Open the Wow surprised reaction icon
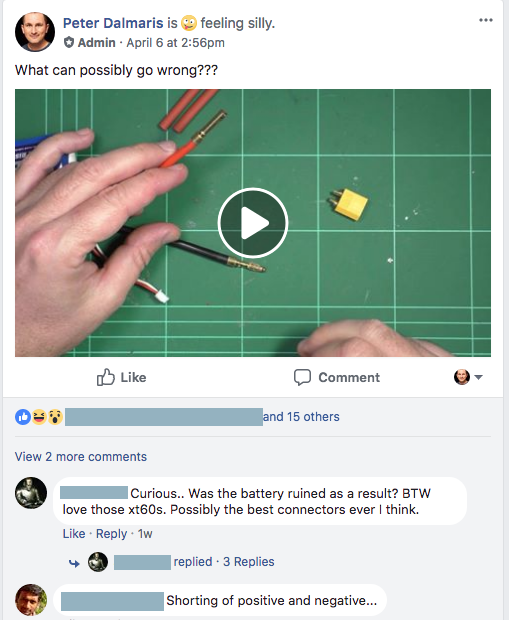The image size is (509, 620). click(55, 417)
